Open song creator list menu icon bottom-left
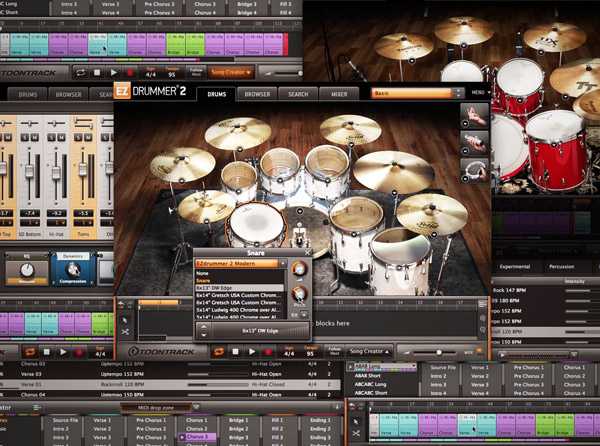The image size is (600, 446). click(37, 408)
